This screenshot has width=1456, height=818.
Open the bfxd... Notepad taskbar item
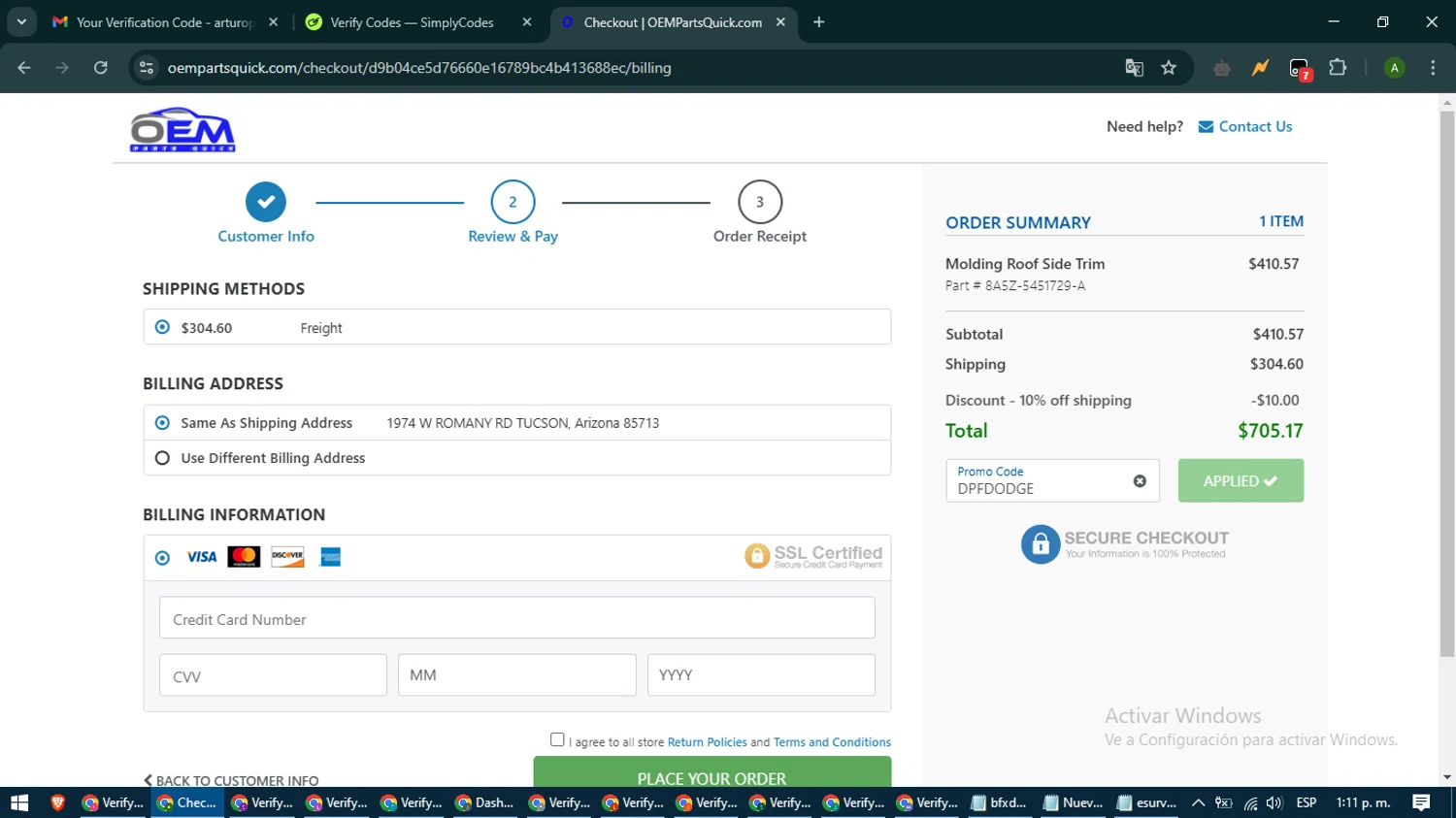pos(999,802)
